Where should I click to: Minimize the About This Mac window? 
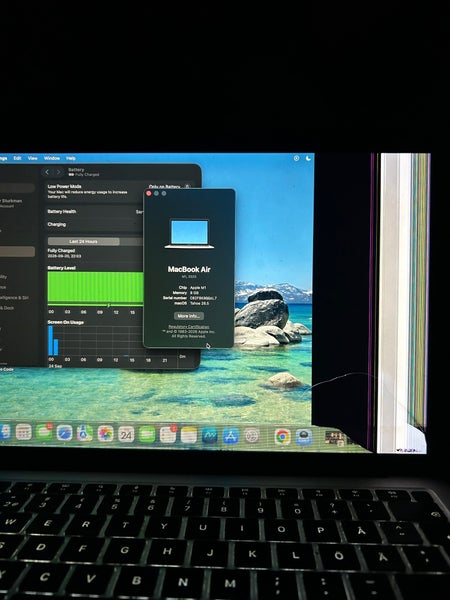[156, 193]
